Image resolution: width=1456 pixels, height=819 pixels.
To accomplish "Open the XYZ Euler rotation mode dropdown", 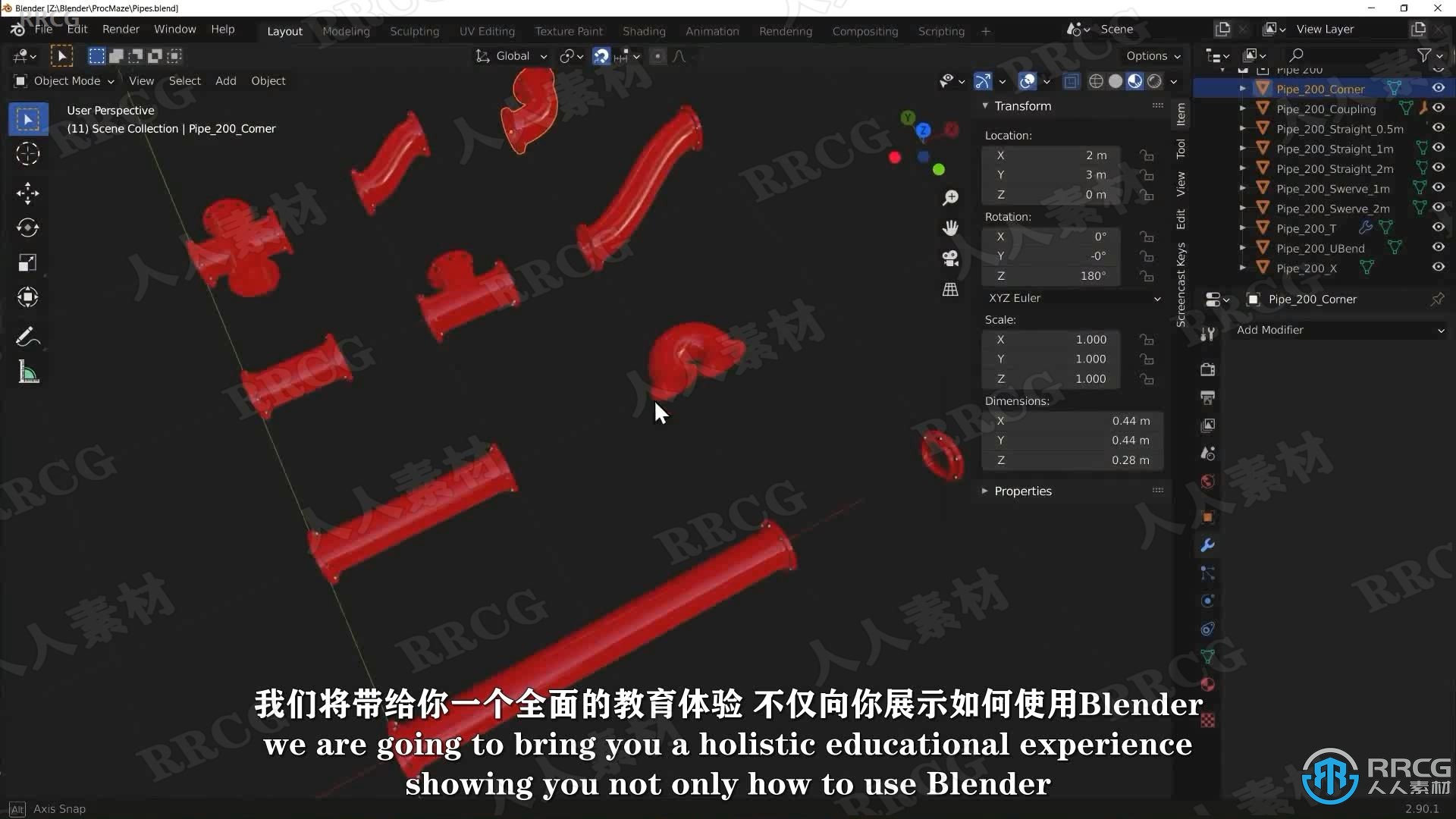I will tap(1073, 298).
